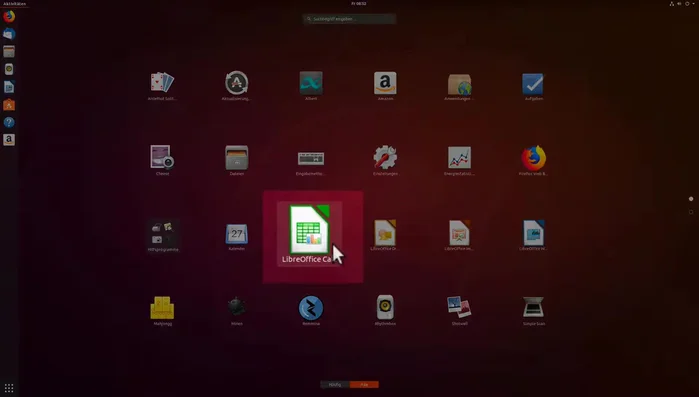The width and height of the screenshot is (699, 397).
Task: Launch LibreOffice Writer from grid
Action: pos(533,235)
